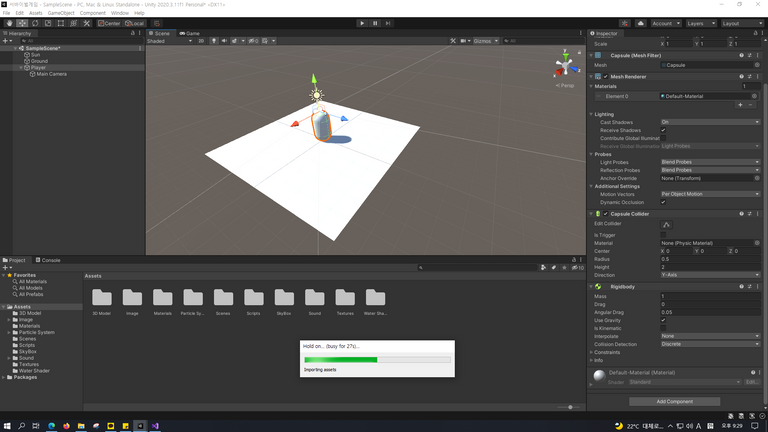Screen dimensions: 768x432
Task: Toggle the Center pivot mode button
Action: point(109,23)
